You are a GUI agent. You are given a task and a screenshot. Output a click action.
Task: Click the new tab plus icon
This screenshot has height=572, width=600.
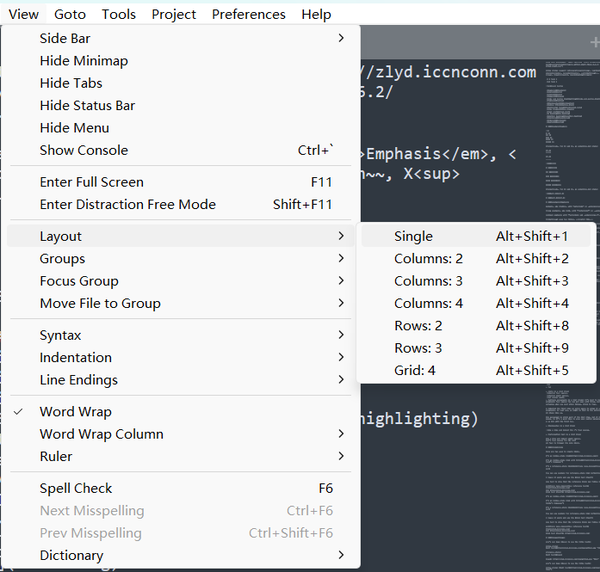coord(594,41)
